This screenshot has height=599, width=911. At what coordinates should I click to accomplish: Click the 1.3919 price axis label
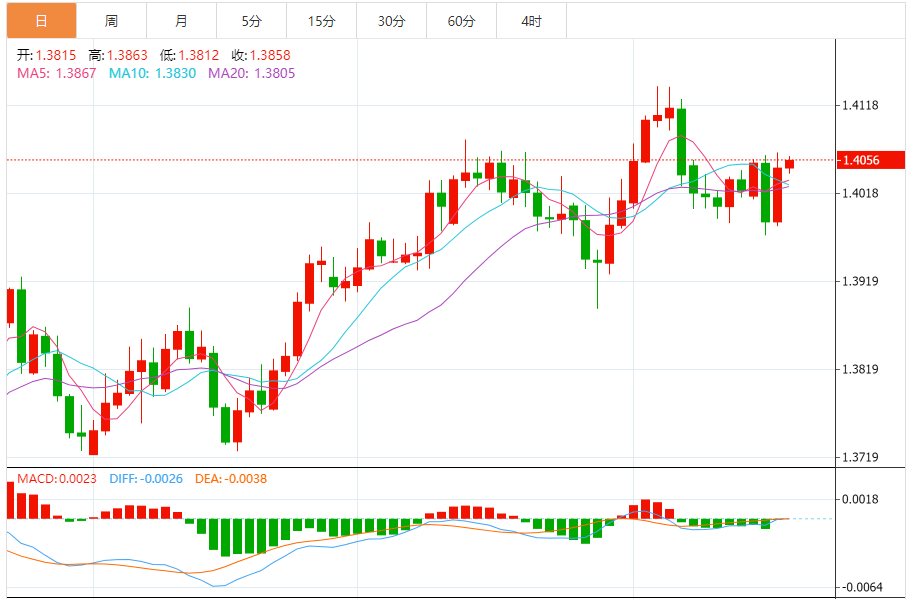tap(860, 281)
